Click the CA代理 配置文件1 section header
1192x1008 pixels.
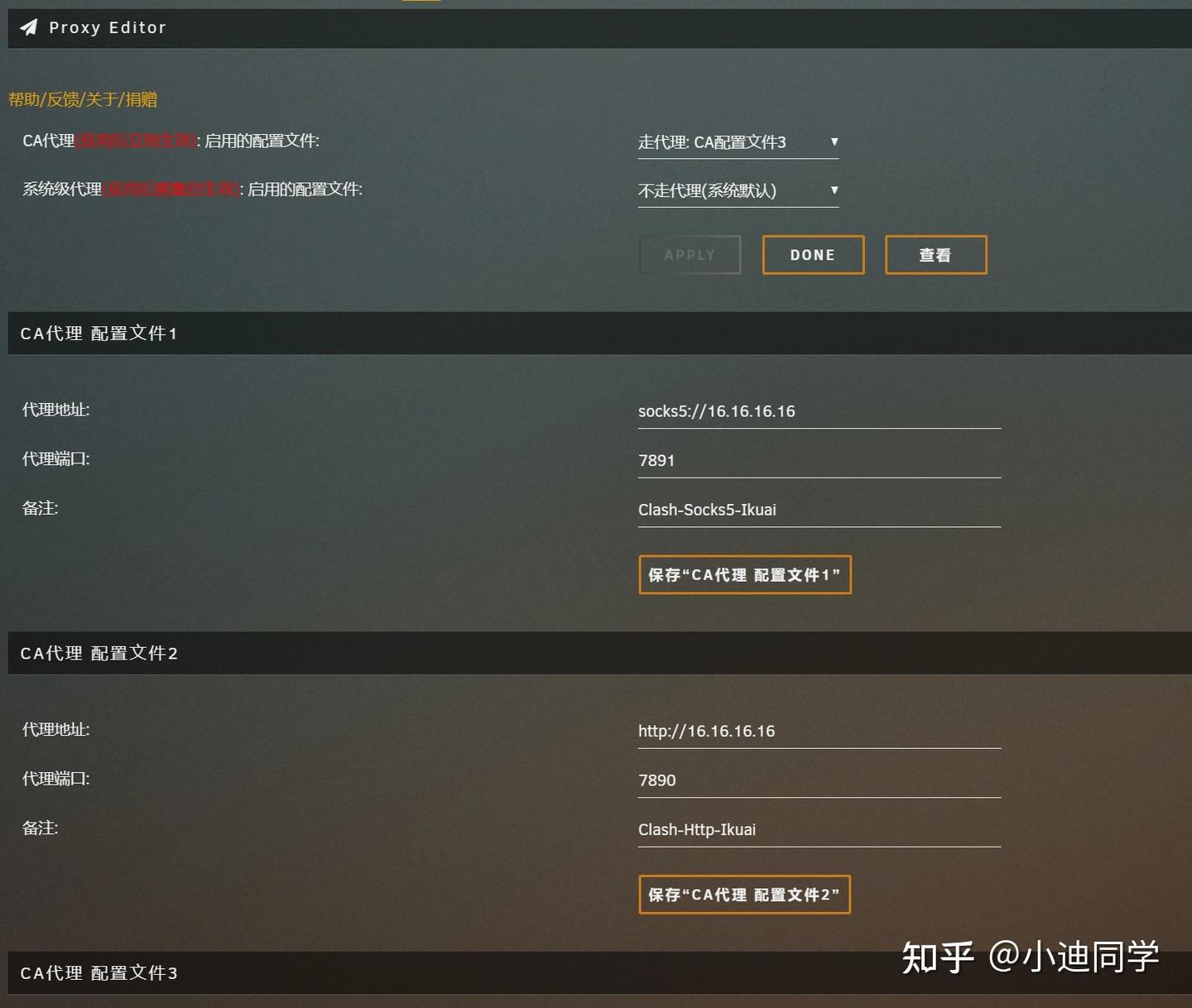pos(599,334)
